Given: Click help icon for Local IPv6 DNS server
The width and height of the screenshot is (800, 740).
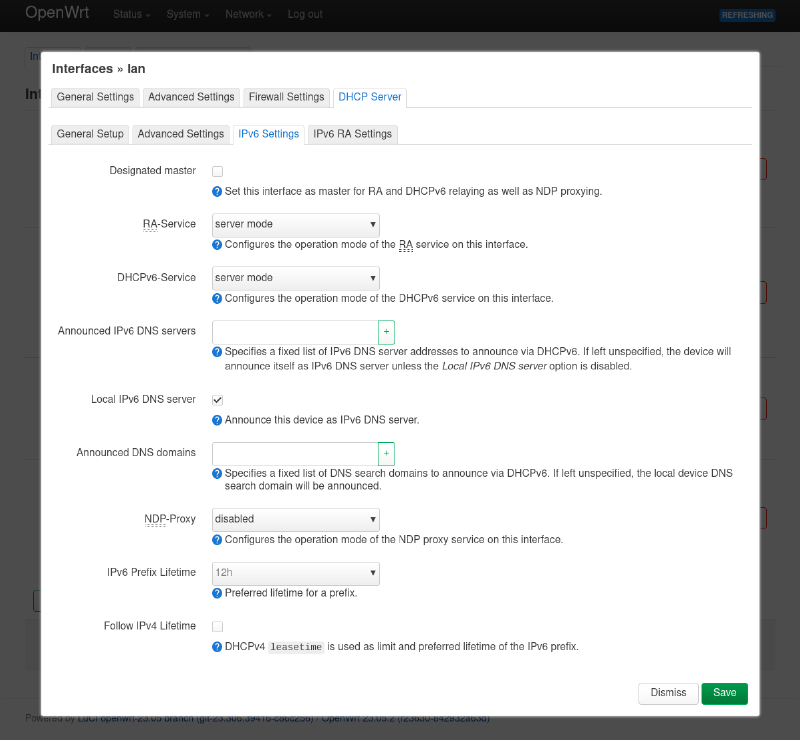Looking at the screenshot, I should tap(217, 420).
